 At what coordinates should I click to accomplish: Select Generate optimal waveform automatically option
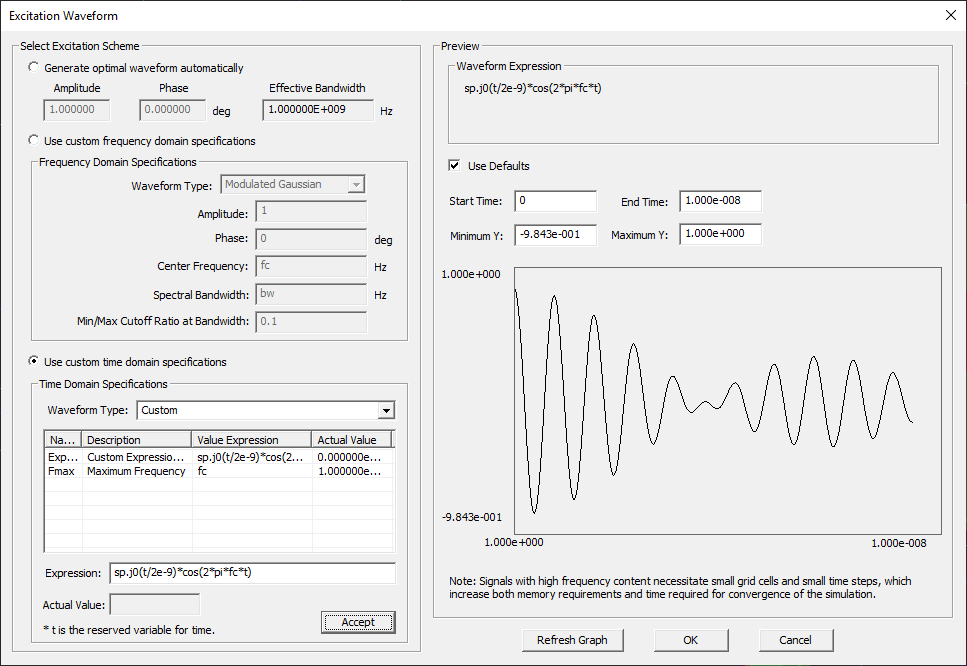tap(36, 68)
